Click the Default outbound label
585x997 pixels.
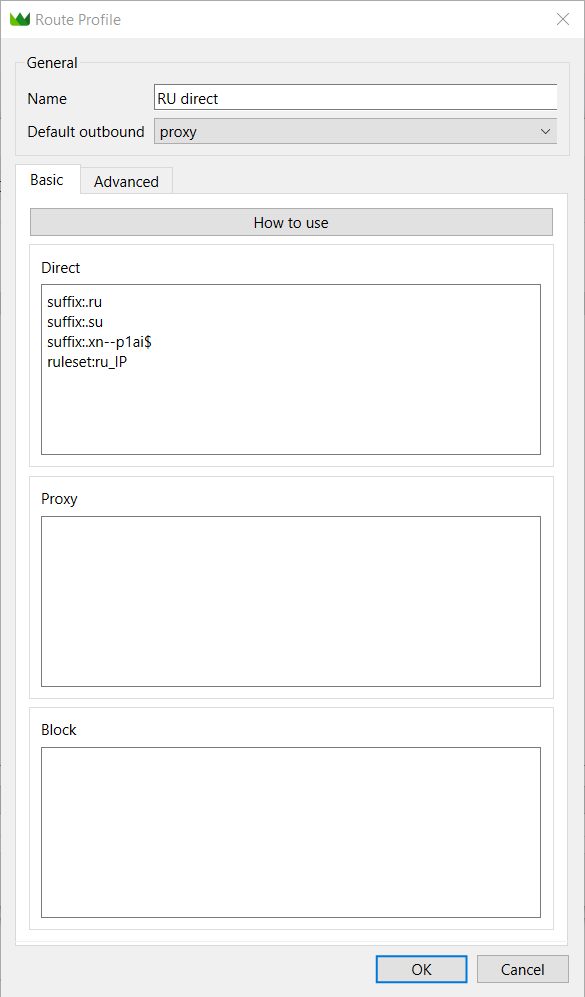point(86,132)
